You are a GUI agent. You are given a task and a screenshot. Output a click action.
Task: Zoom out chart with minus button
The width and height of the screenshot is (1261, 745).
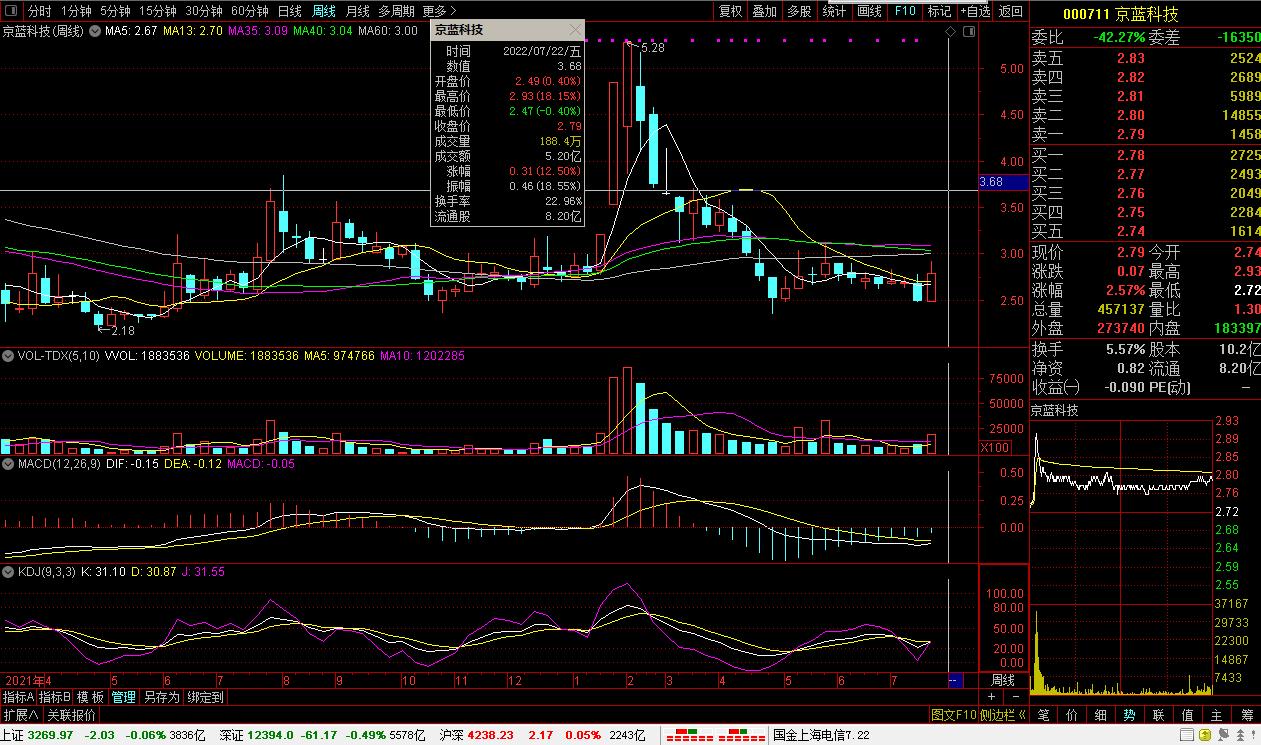pyautogui.click(x=1015, y=696)
